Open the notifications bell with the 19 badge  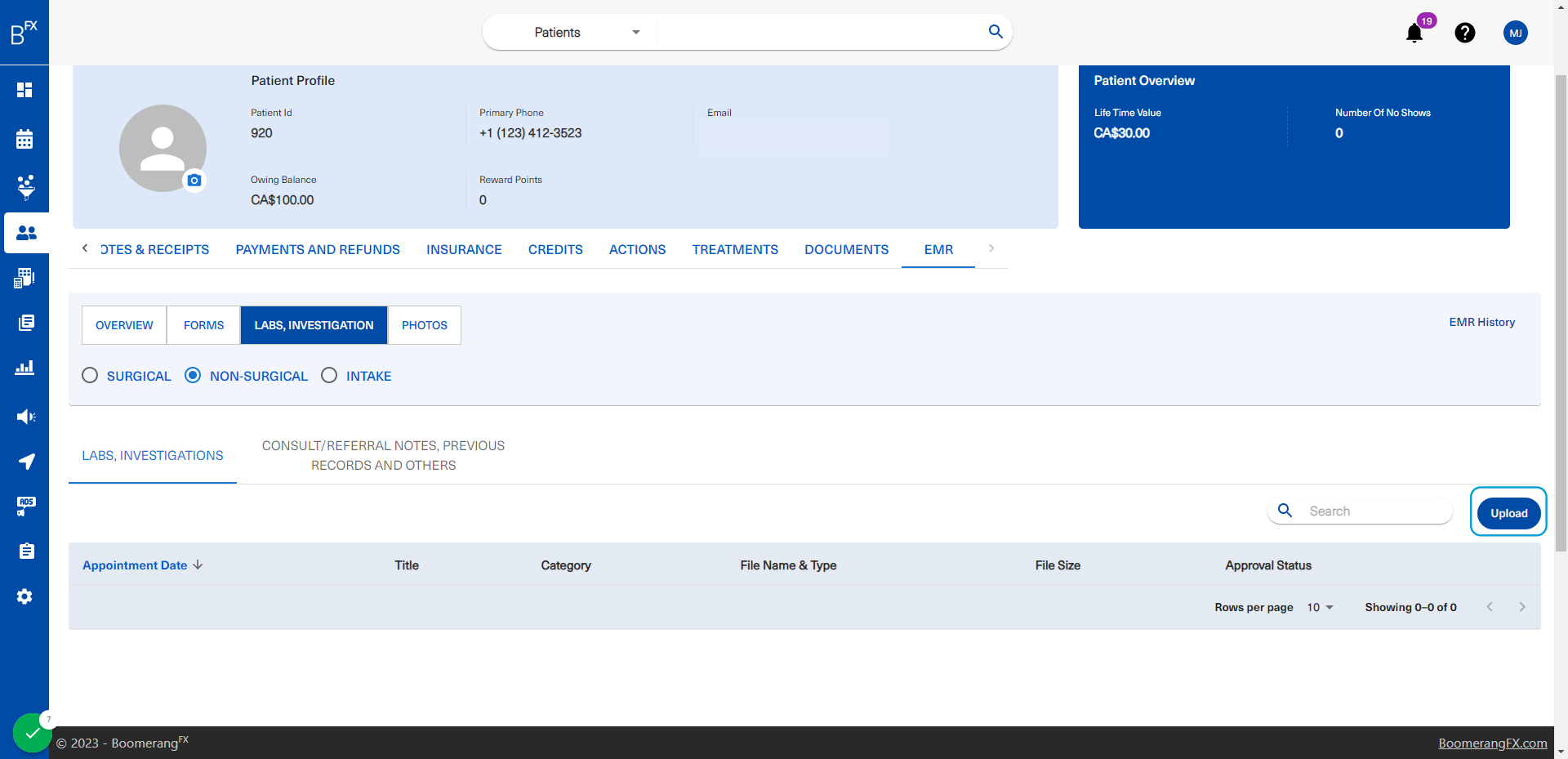1414,33
